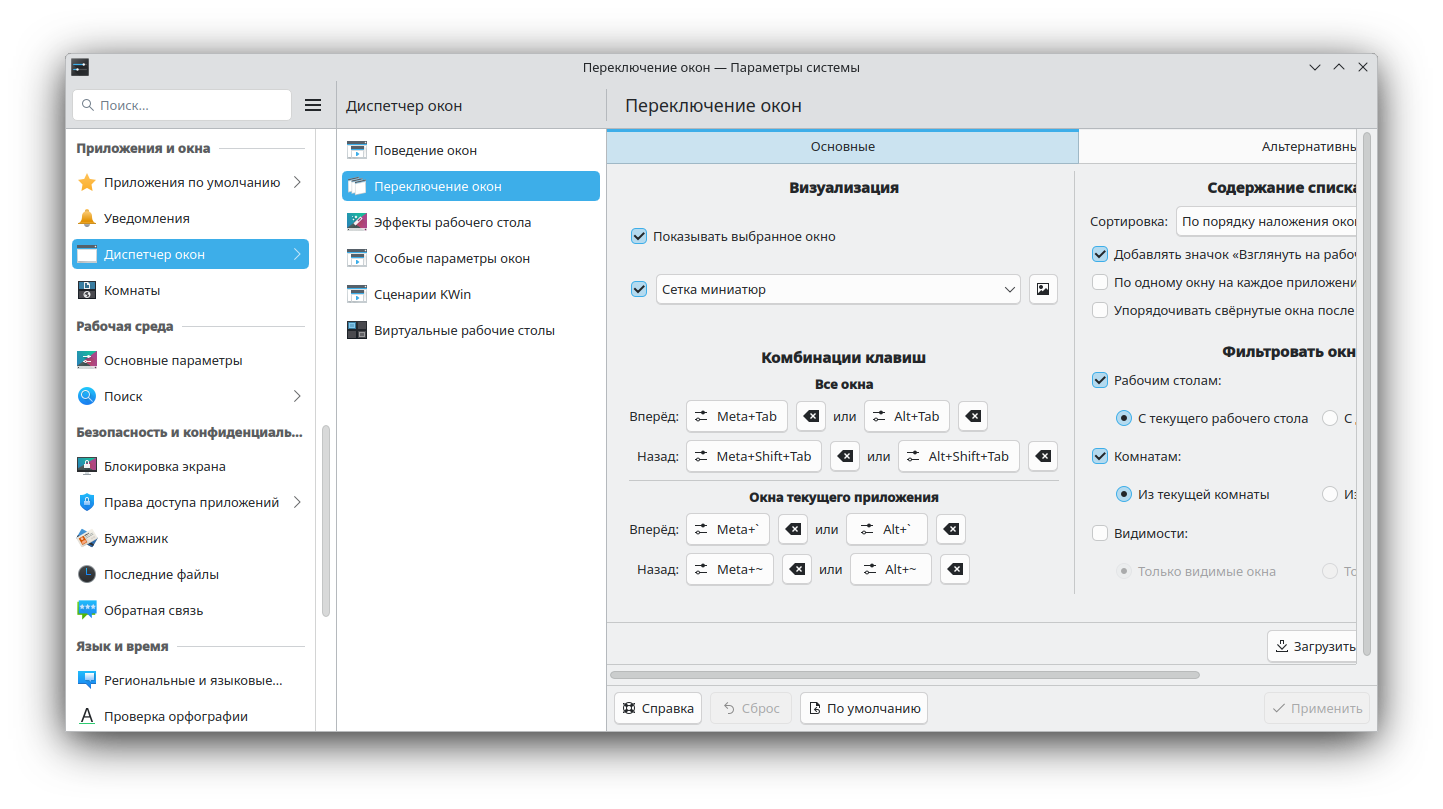Toggle Добавлять значок «Взглянуть на рабочий стол»

point(1100,254)
